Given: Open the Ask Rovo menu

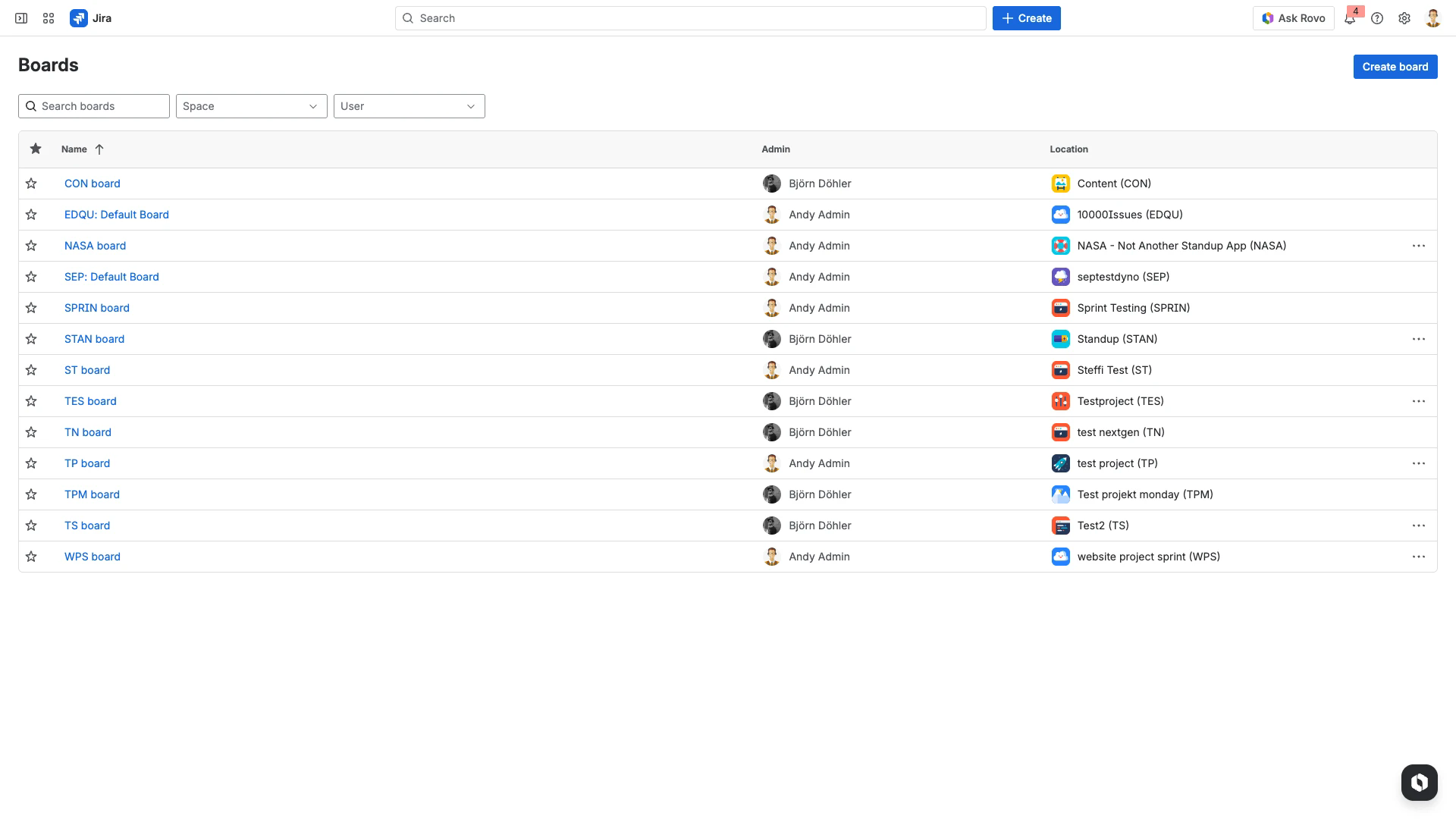Looking at the screenshot, I should tap(1294, 17).
